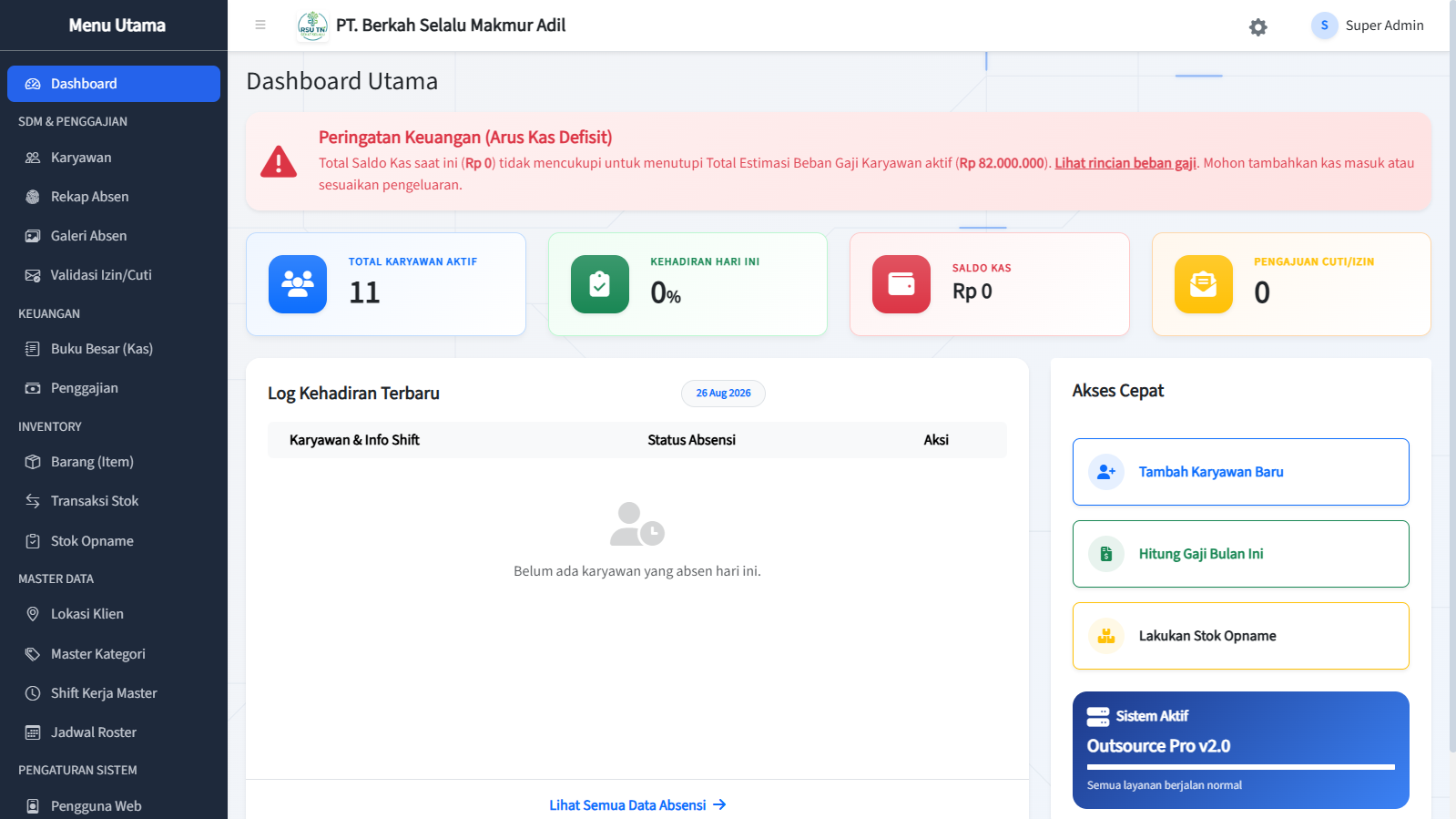Go to Galeri Absen menu

(x=114, y=236)
